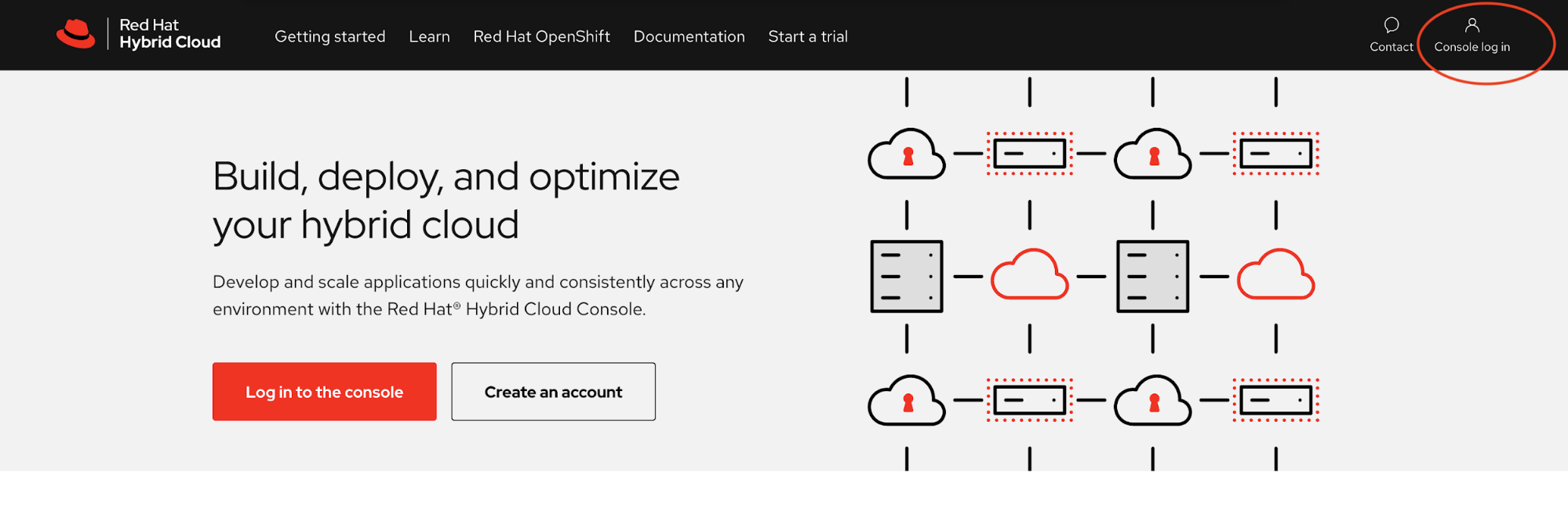Click the rightmost red cloud outline illustration
The image size is (1568, 522).
point(1275,276)
